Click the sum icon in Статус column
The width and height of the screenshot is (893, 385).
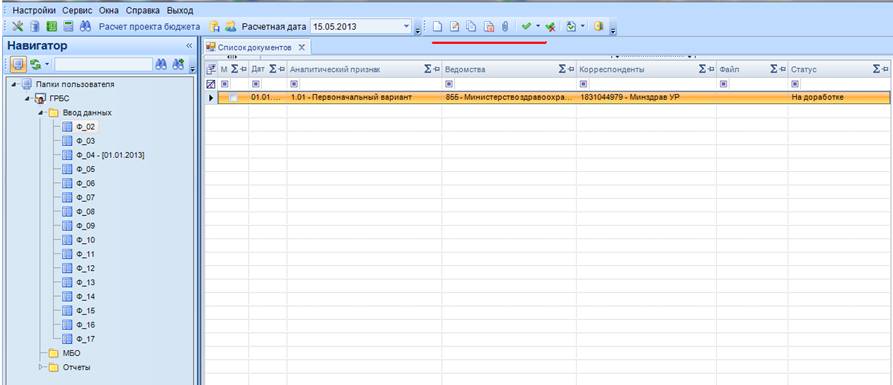[876, 69]
